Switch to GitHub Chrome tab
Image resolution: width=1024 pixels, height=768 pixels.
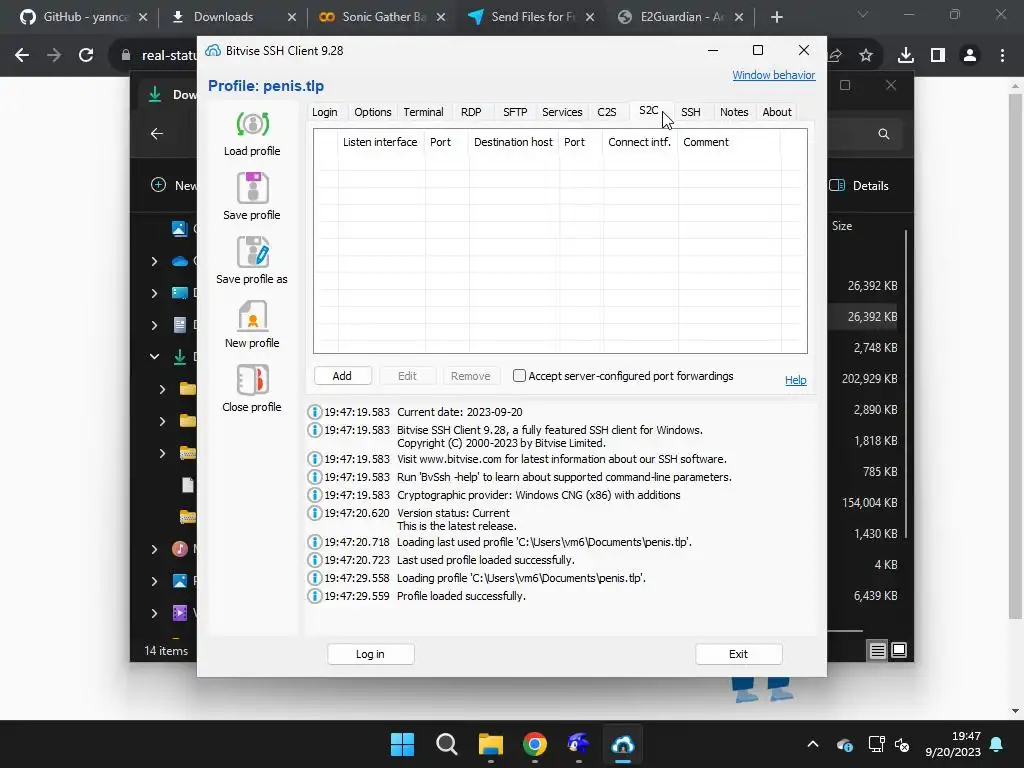83,17
